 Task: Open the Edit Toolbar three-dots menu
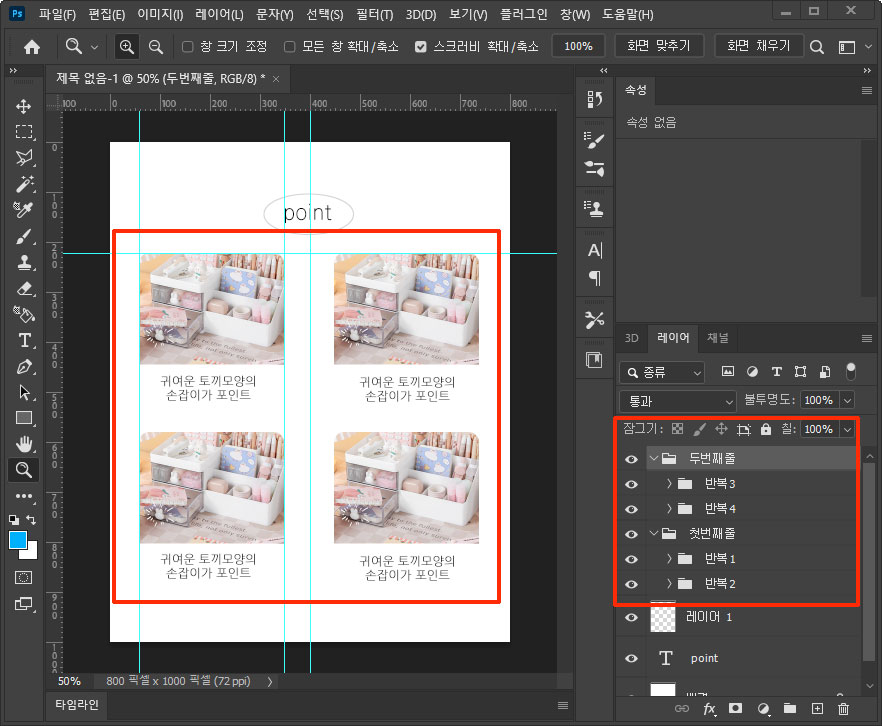(24, 496)
